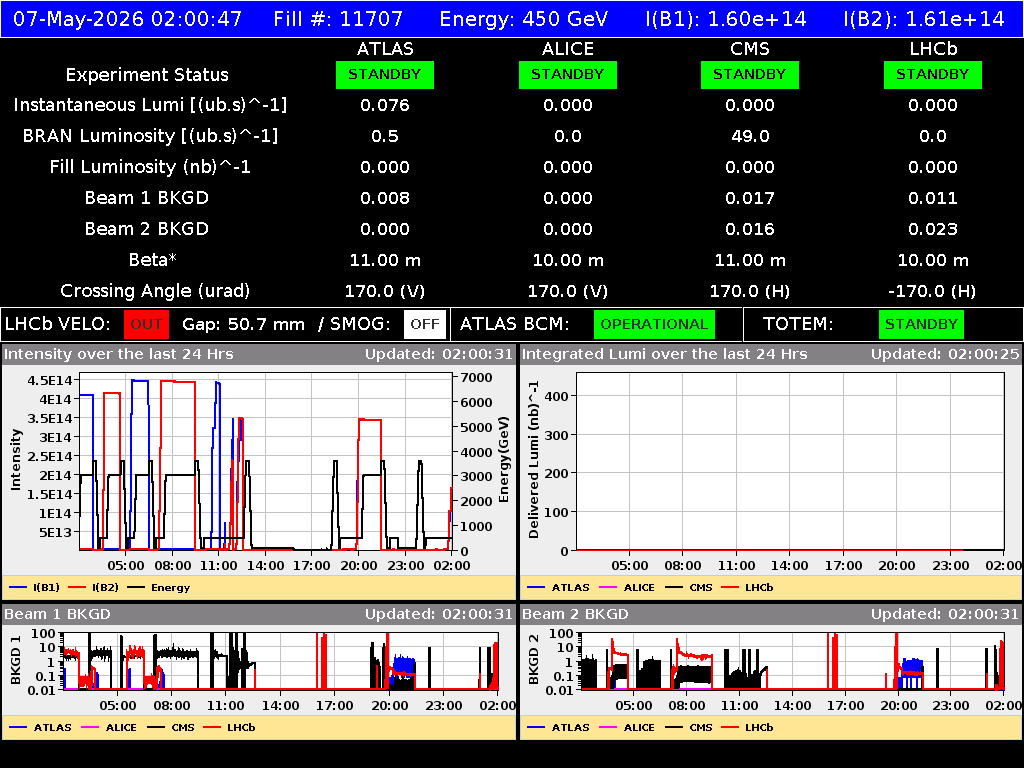Click CMS crossing angle 170.0 (H)
Image resolution: width=1024 pixels, height=768 pixels.
[x=750, y=291]
